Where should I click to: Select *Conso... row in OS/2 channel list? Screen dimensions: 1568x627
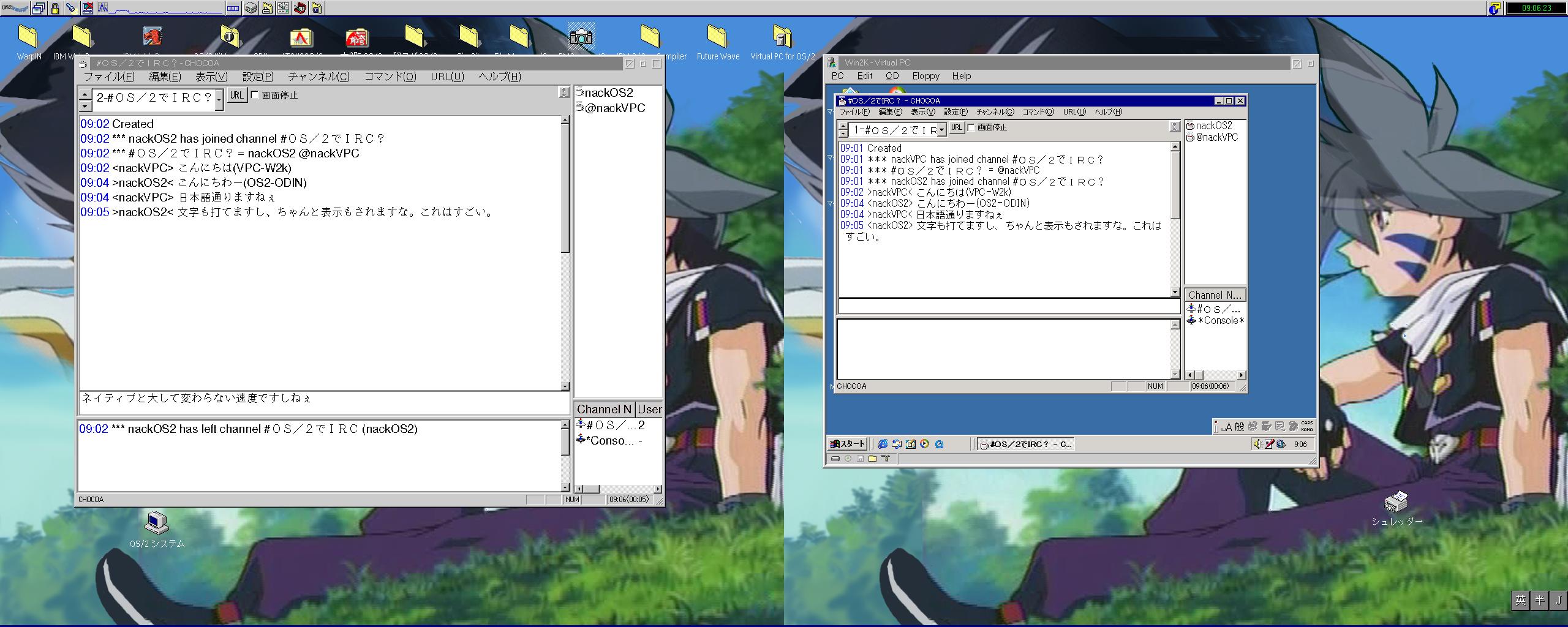609,440
